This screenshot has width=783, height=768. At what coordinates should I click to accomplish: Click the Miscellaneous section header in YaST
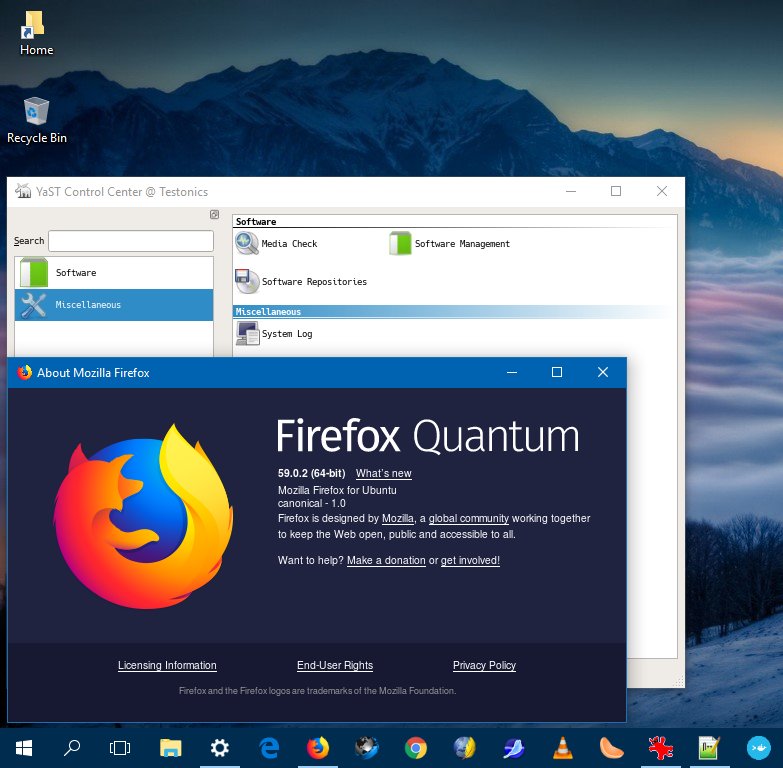(x=454, y=312)
